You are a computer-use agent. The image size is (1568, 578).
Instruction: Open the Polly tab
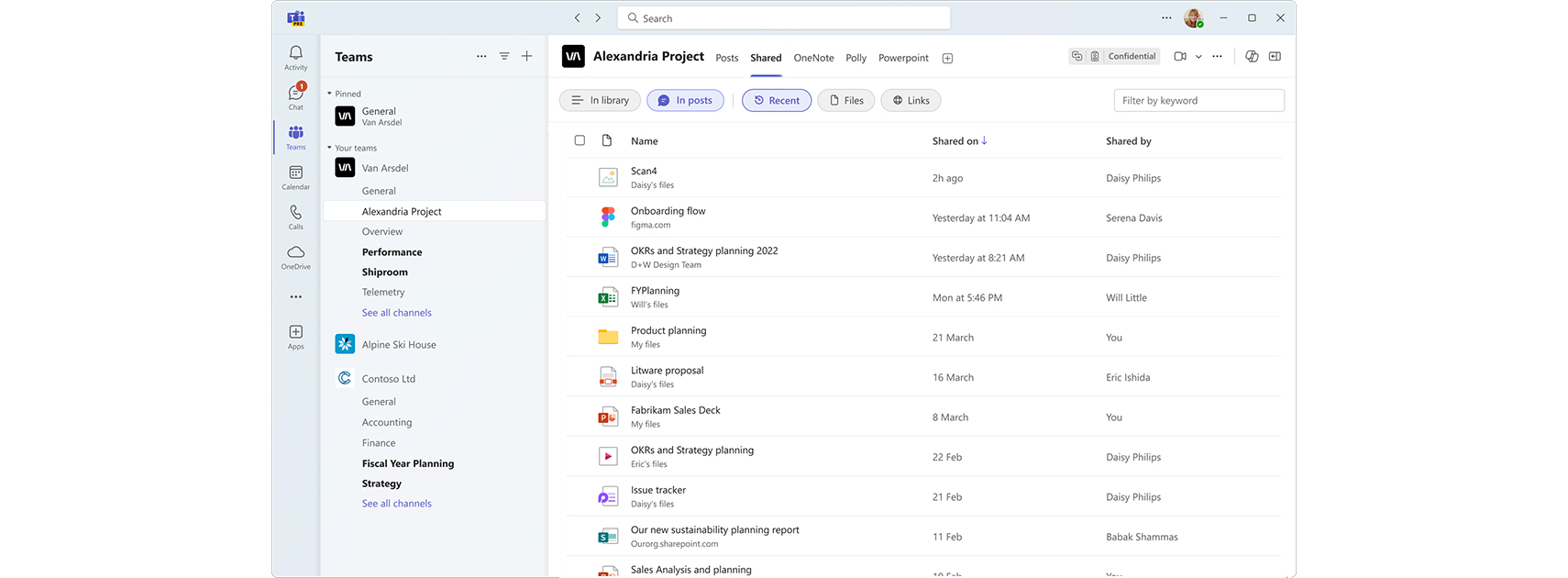(856, 58)
